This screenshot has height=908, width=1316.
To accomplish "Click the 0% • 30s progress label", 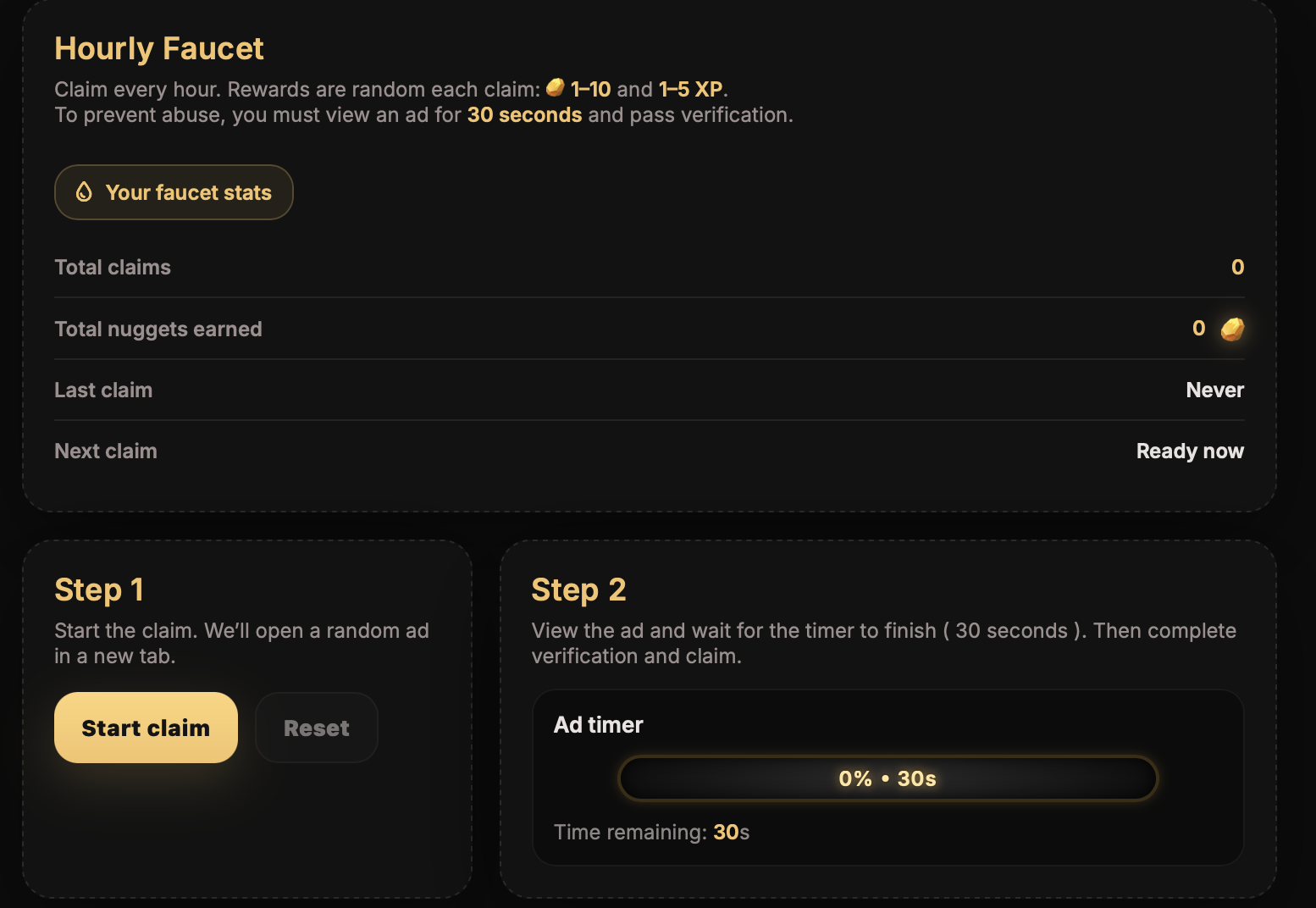I will pyautogui.click(x=887, y=778).
